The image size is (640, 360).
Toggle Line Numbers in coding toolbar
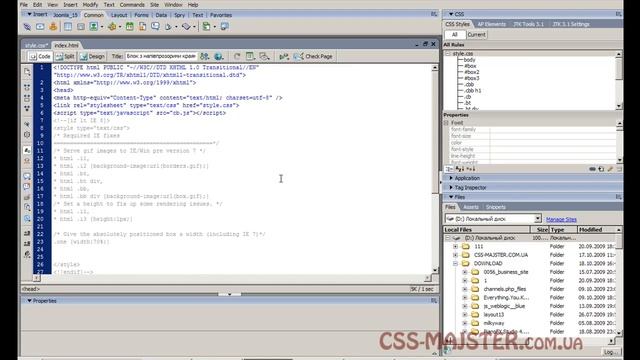[x=27, y=150]
